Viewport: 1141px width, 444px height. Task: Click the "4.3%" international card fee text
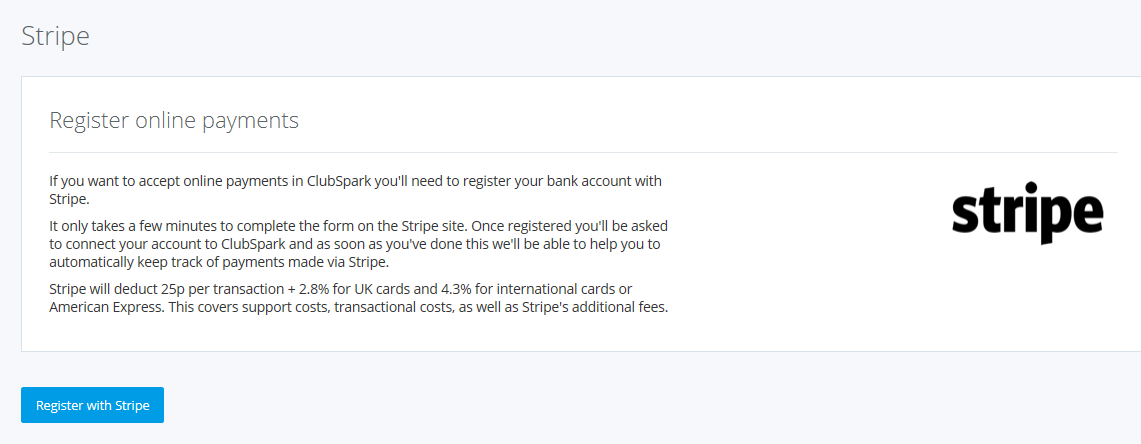pos(446,289)
